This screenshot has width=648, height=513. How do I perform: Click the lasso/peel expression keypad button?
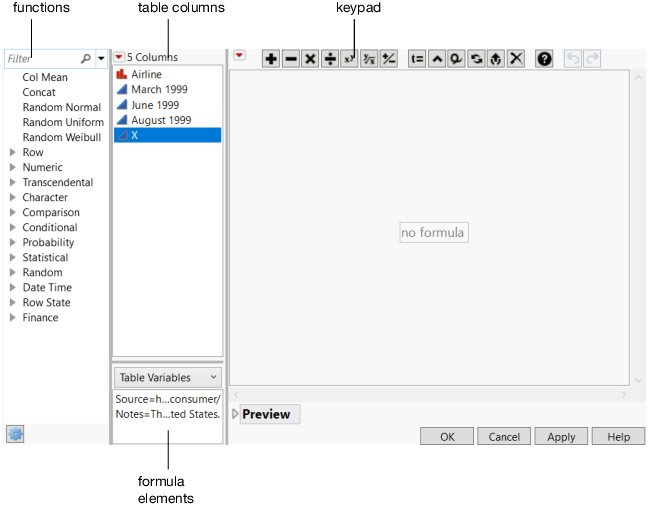[457, 59]
